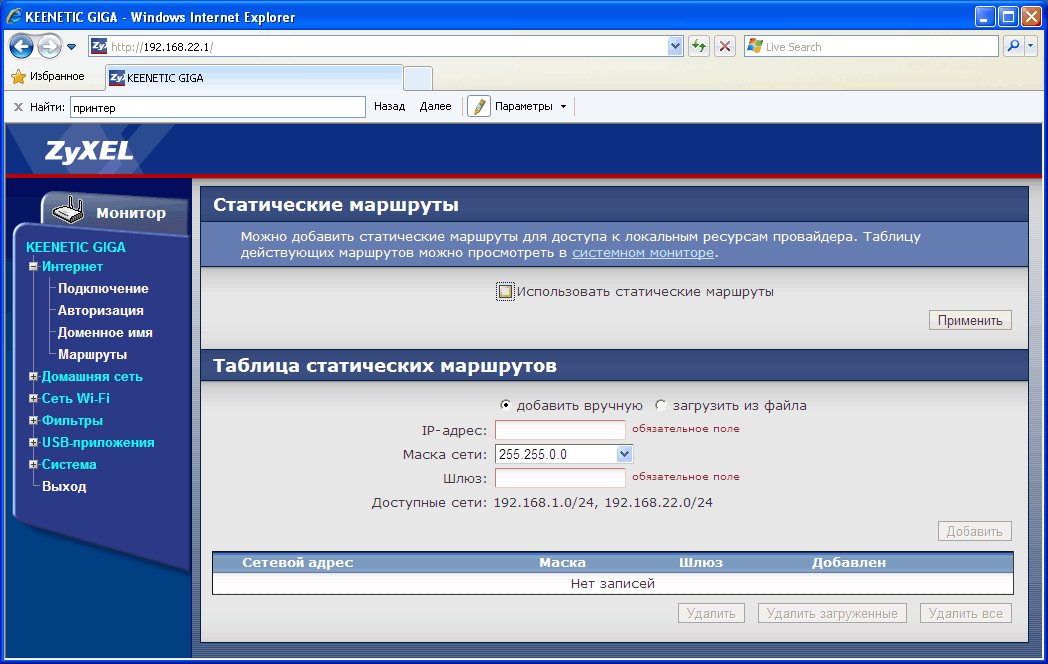This screenshot has width=1048, height=664.
Task: Open the search provider dropdown arrow
Action: [x=1030, y=46]
